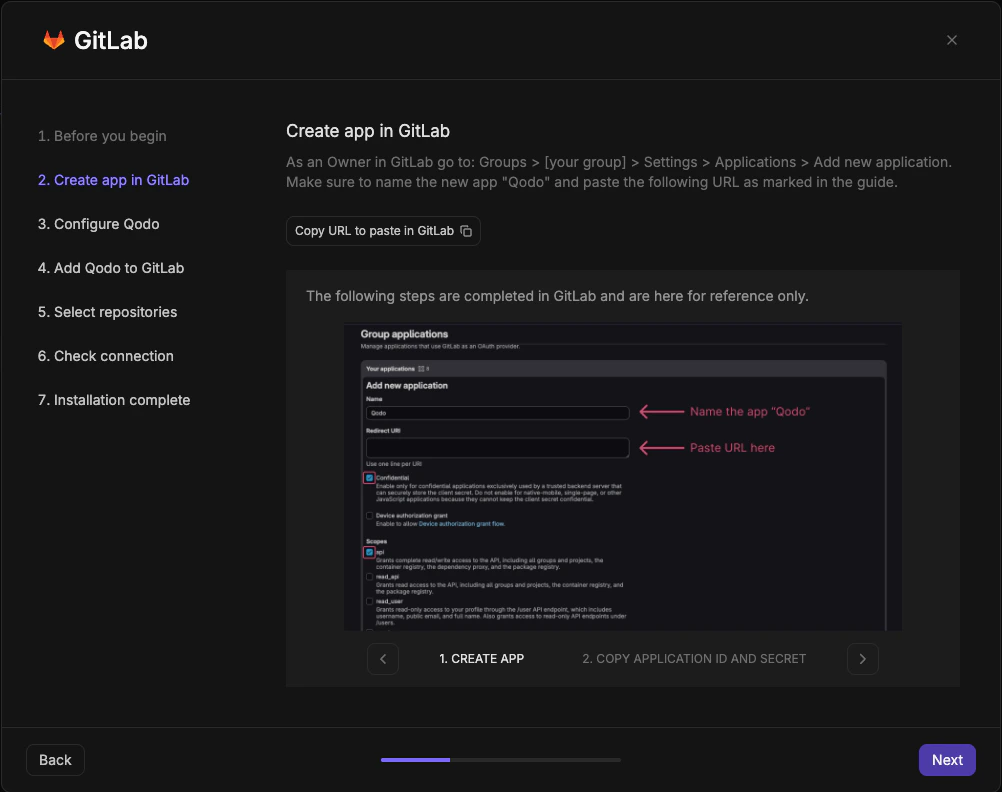The image size is (1002, 792).
Task: Click the Redirect URI field in guide image
Action: point(497,447)
